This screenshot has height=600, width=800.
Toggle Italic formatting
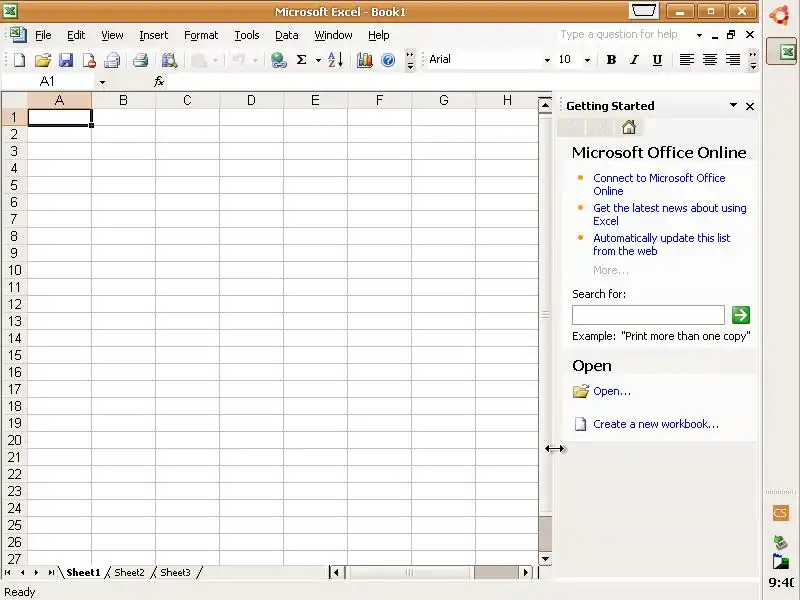point(634,60)
